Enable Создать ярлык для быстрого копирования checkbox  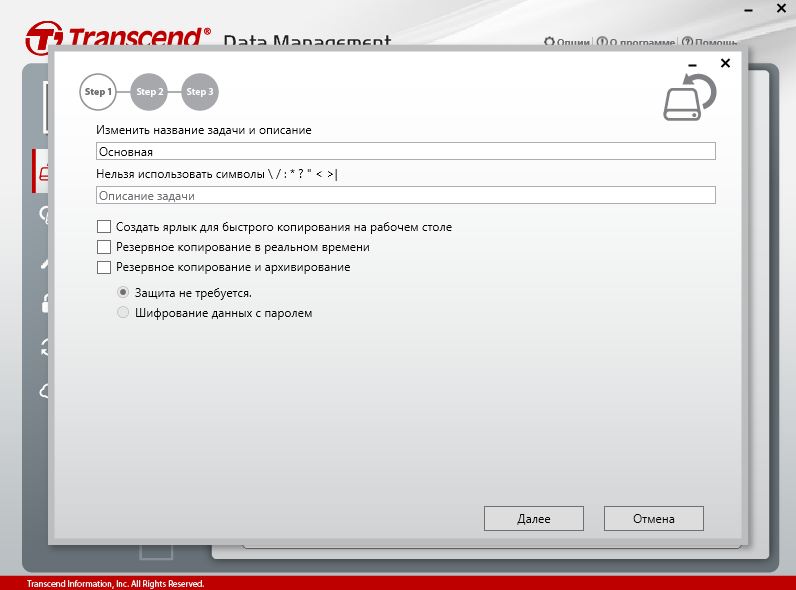click(104, 226)
